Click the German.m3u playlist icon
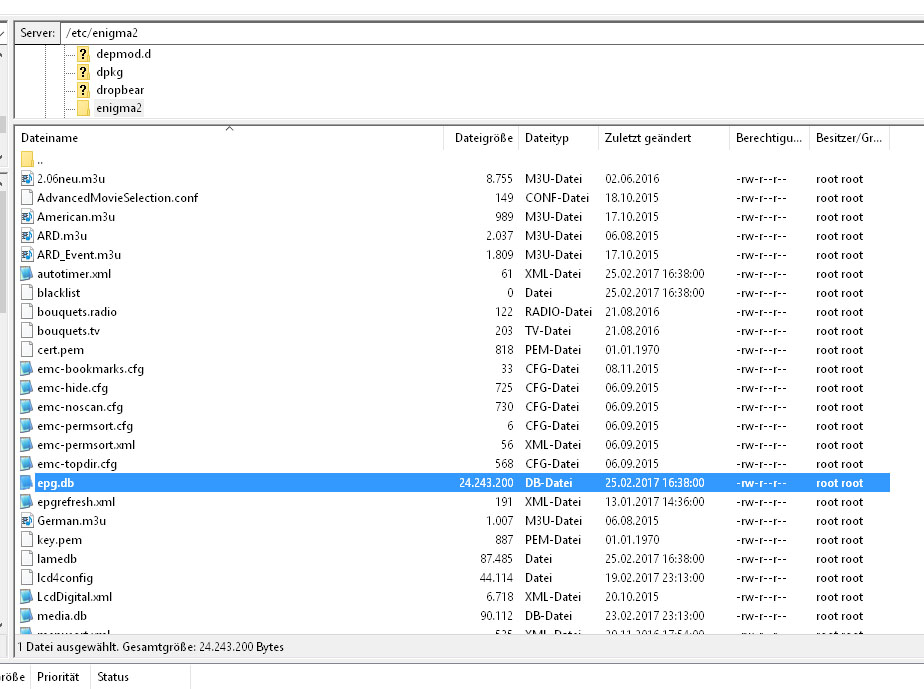Image resolution: width=924 pixels, height=689 pixels. (27, 521)
